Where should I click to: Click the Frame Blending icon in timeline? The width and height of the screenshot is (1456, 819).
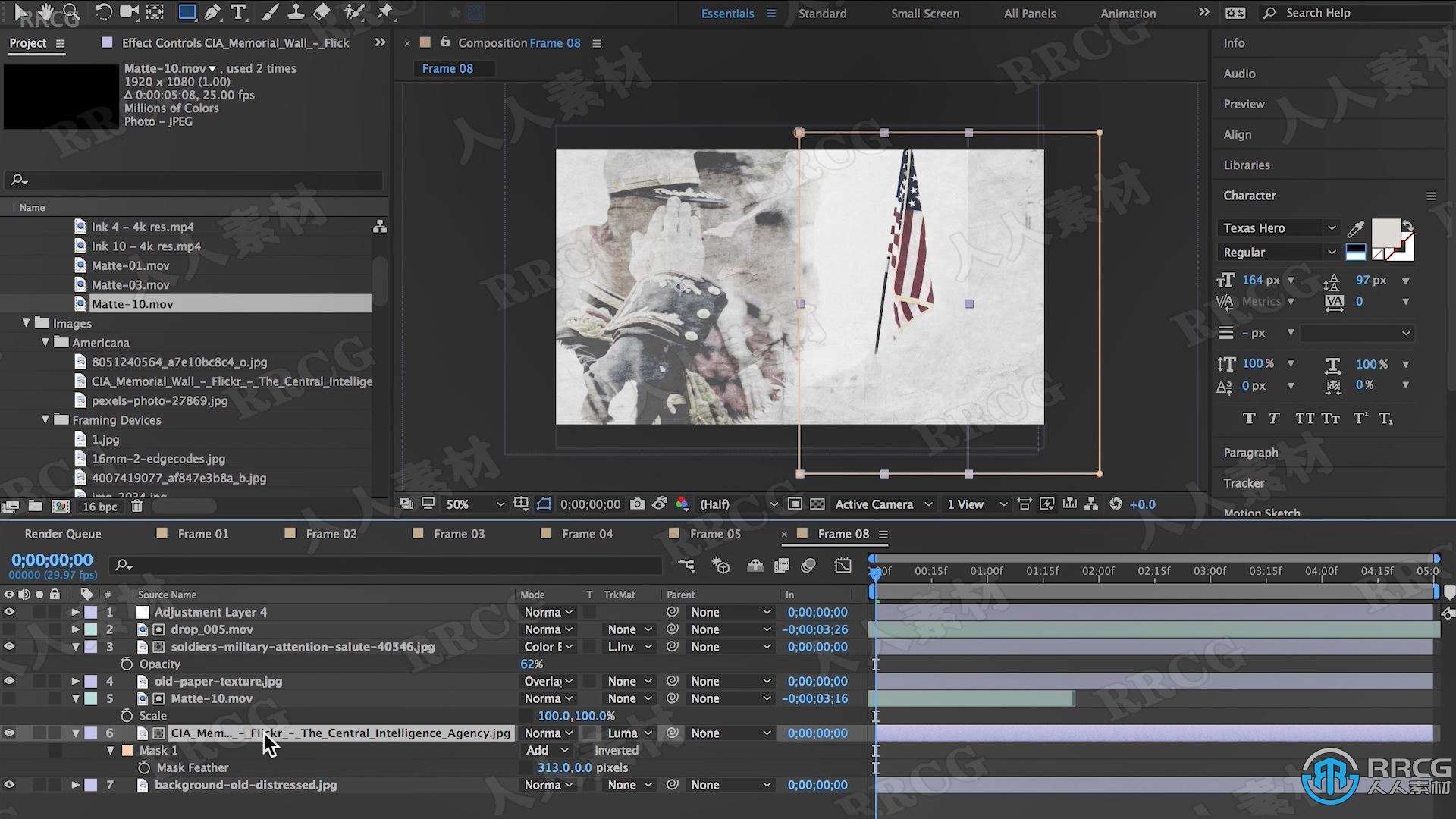point(782,565)
